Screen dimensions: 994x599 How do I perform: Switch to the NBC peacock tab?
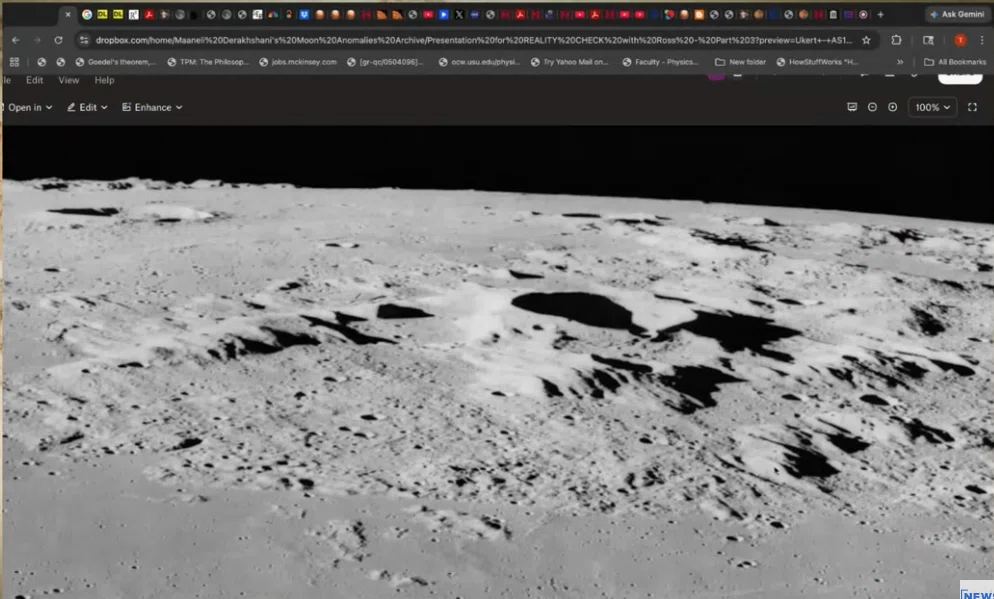(273, 15)
